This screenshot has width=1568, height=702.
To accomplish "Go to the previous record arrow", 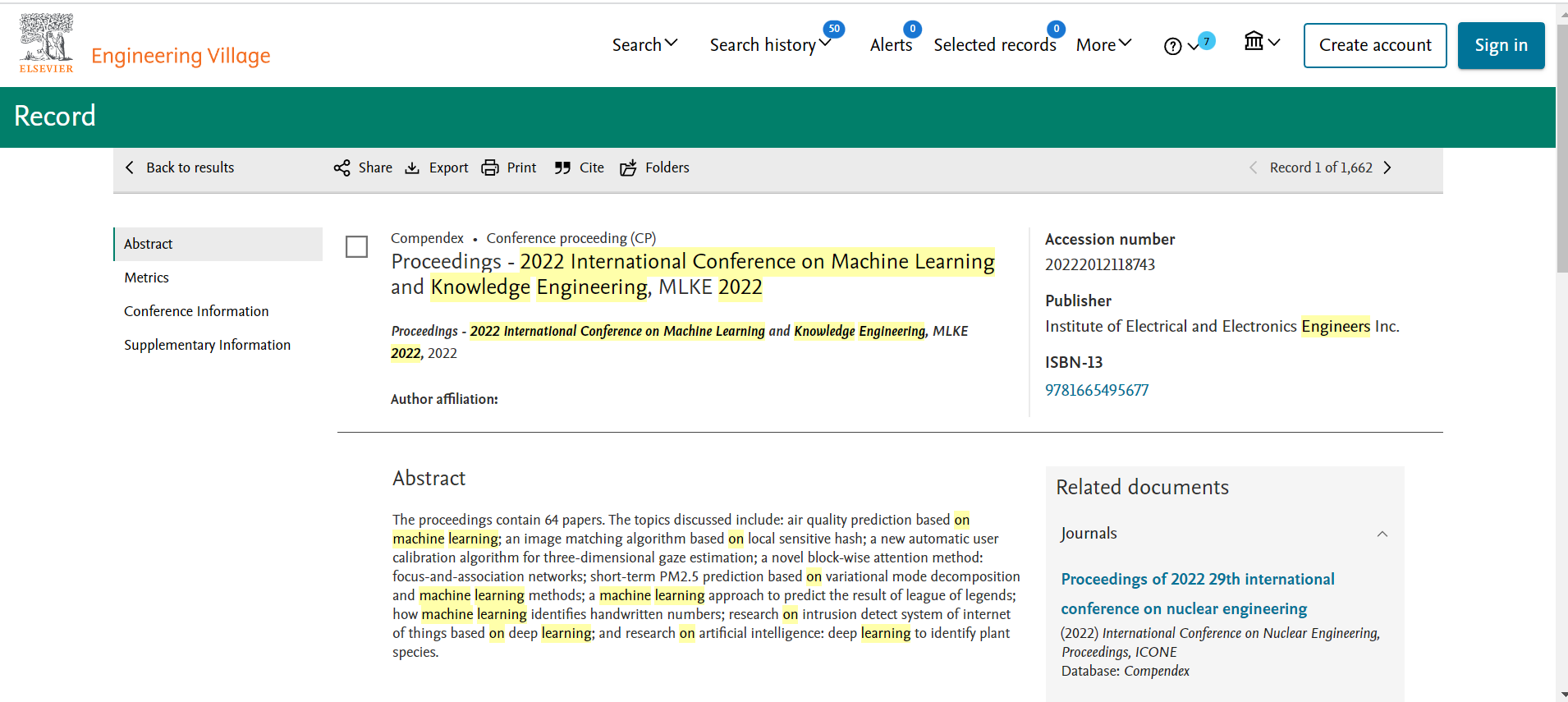I will (x=1253, y=167).
